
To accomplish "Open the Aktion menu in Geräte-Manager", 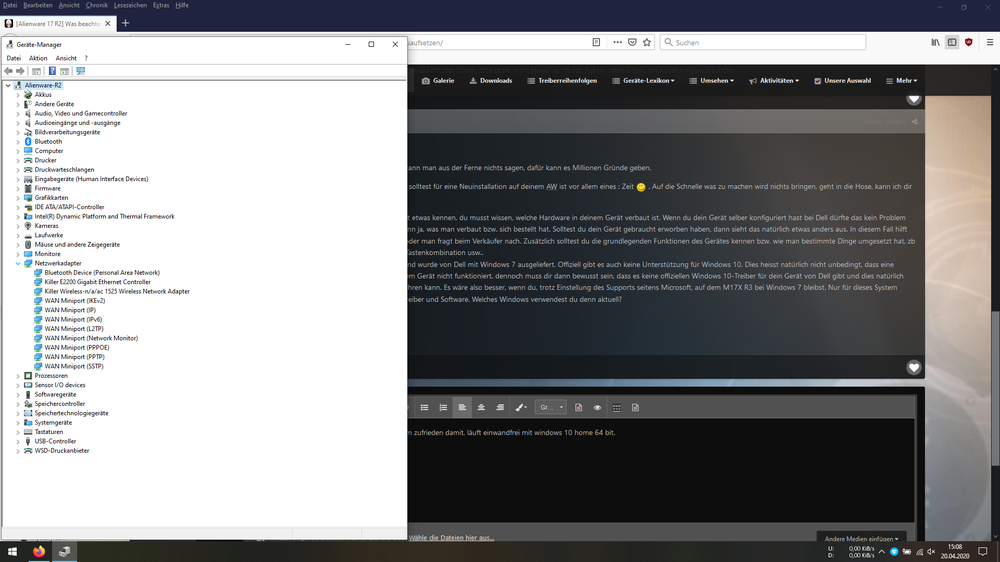I will [38, 58].
